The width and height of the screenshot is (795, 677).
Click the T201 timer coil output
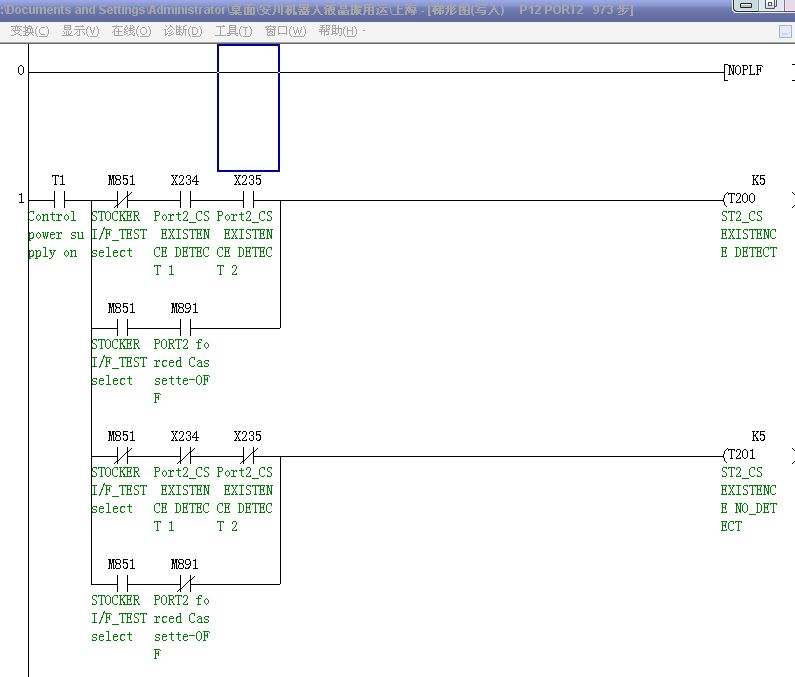[x=742, y=455]
